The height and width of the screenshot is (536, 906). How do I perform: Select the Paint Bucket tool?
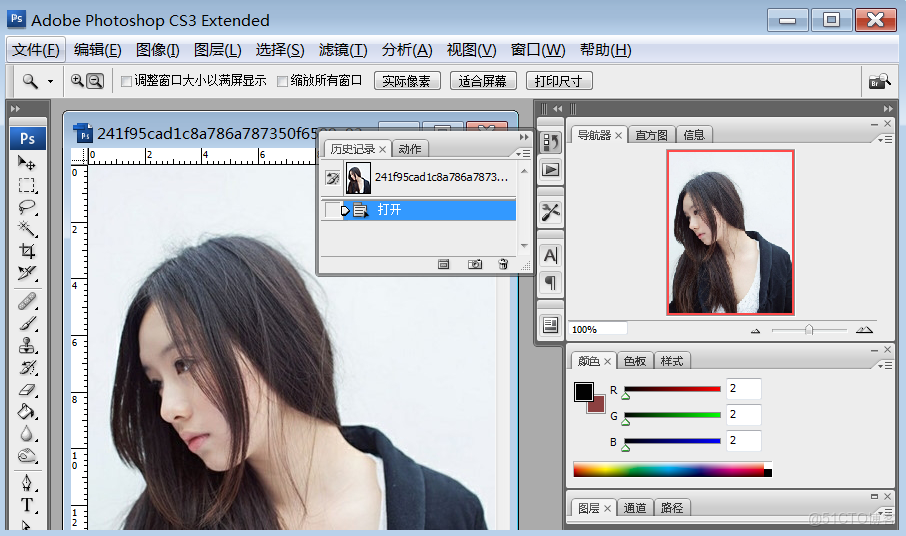(27, 412)
